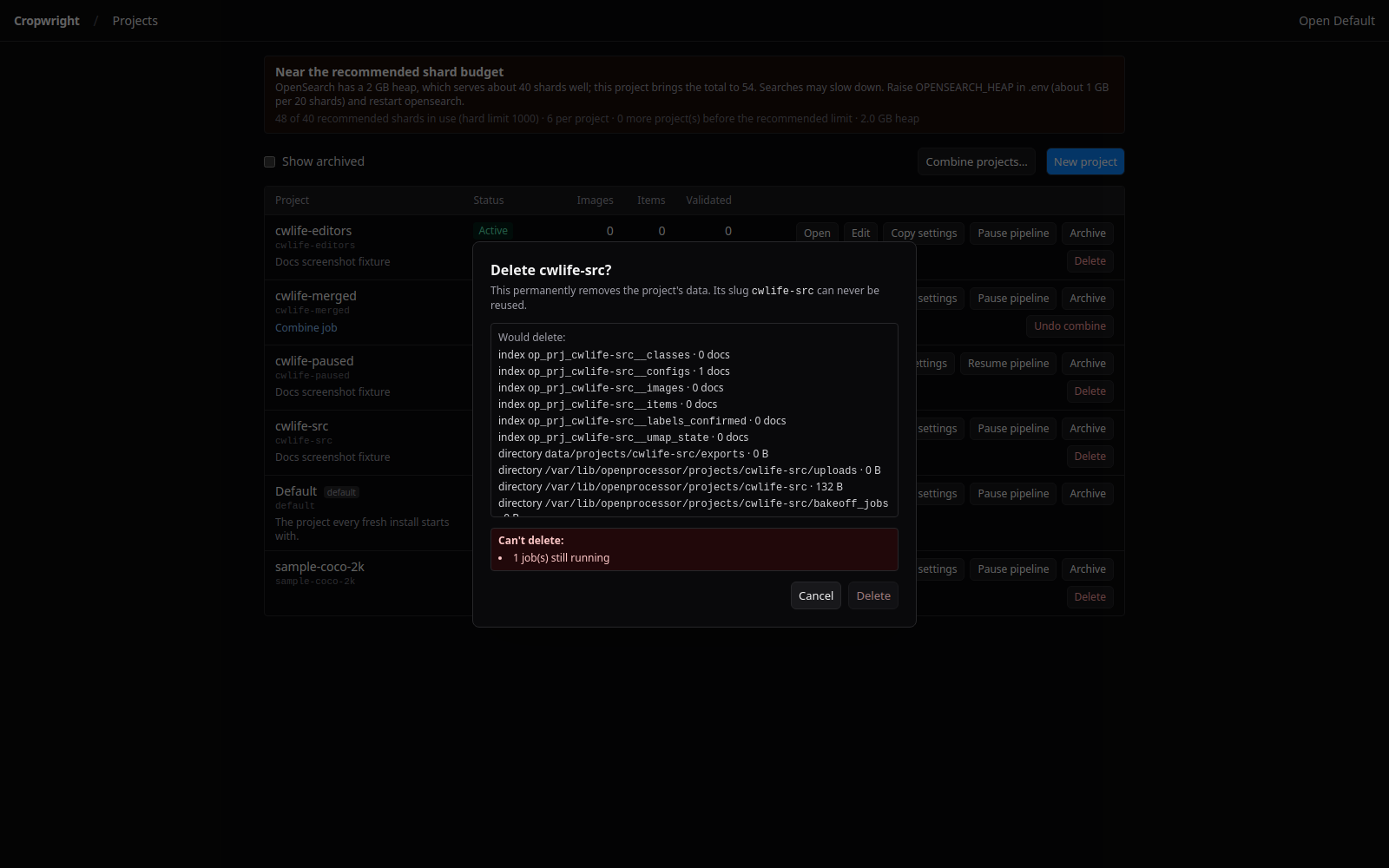Screen dimensions: 1389x868
Task: Click the labels_confirmed index line
Action: pos(642,421)
